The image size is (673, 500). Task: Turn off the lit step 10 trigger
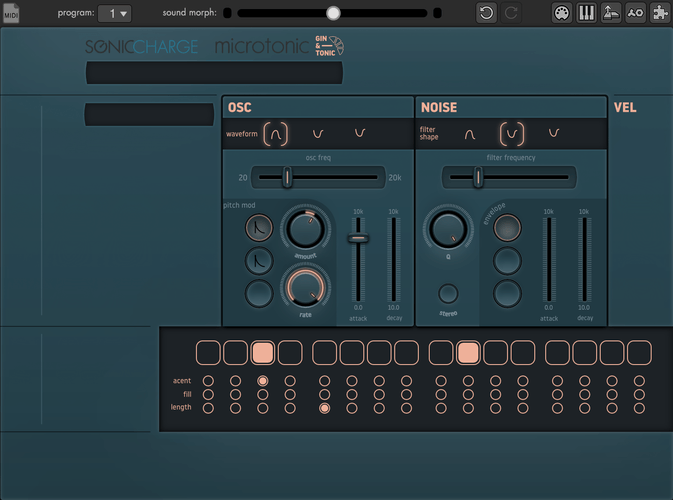[468, 353]
